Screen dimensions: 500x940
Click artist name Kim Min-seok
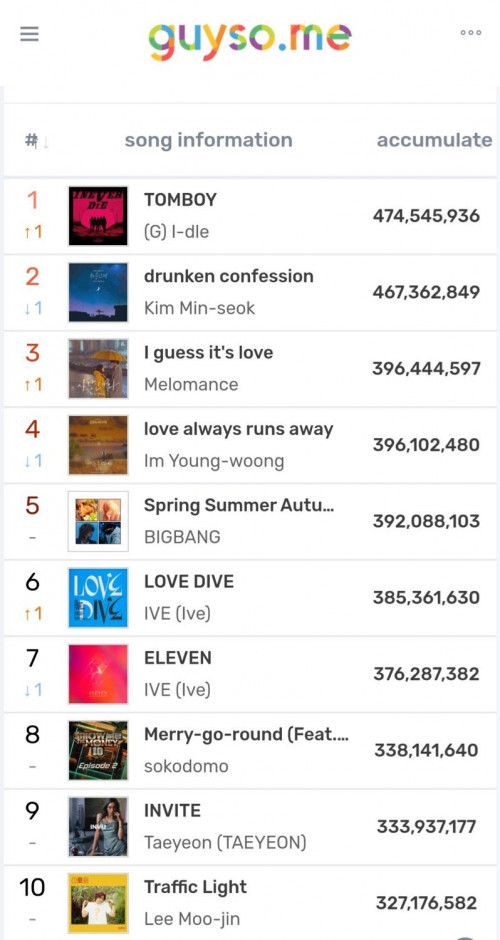200,308
